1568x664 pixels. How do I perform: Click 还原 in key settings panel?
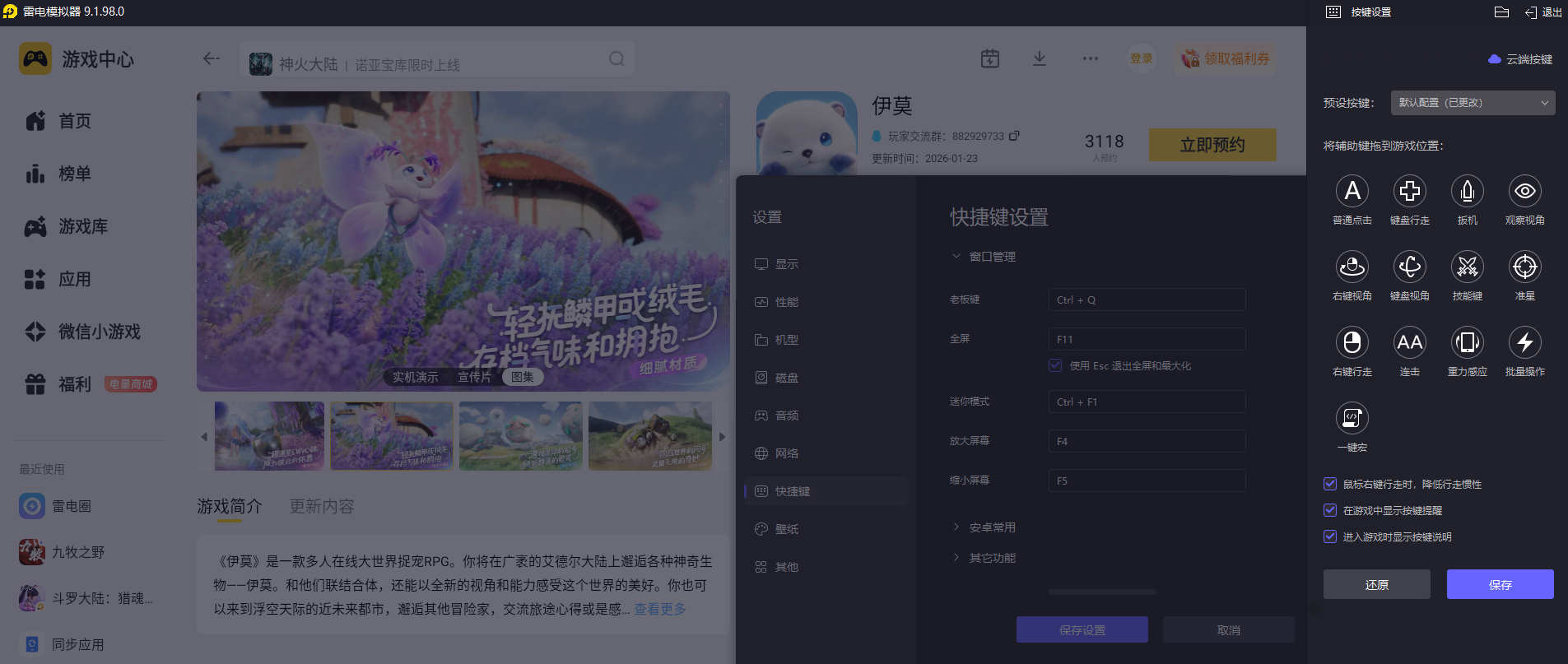coord(1377,584)
